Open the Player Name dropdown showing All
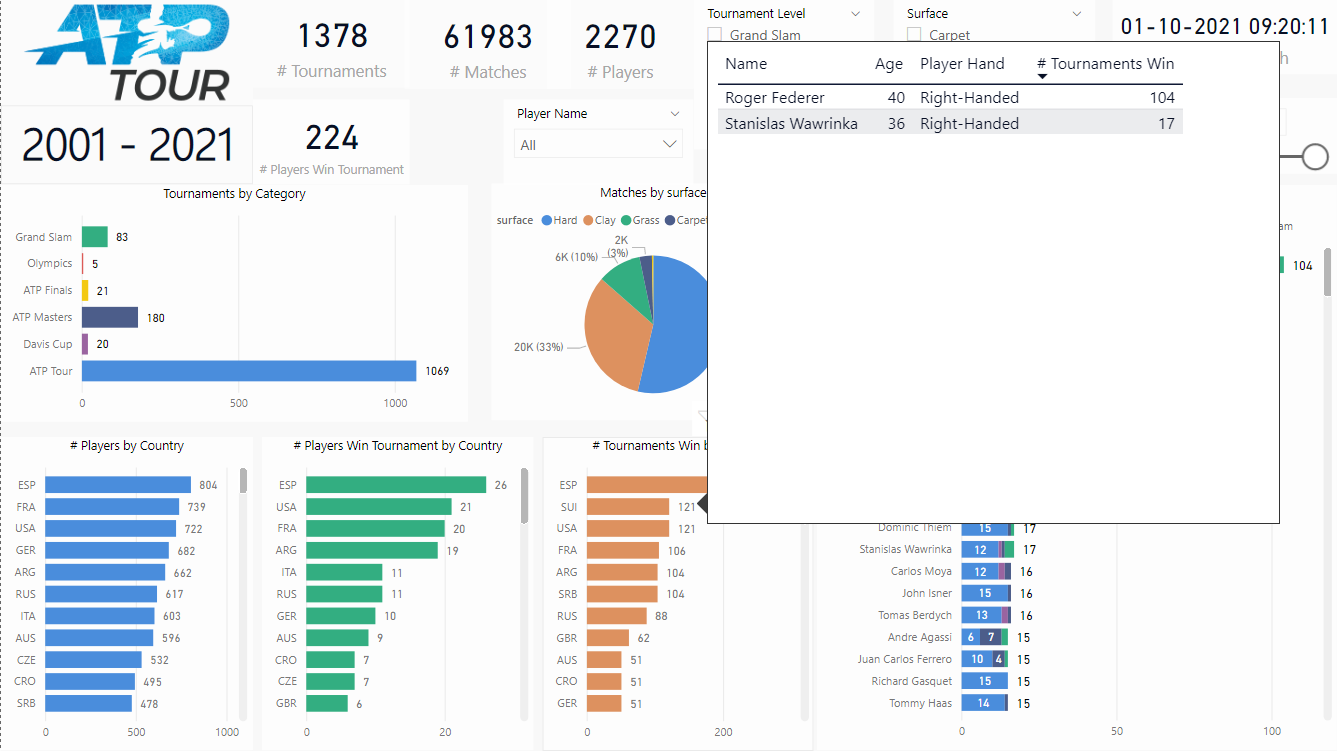This screenshot has height=751, width=1337. [670, 143]
